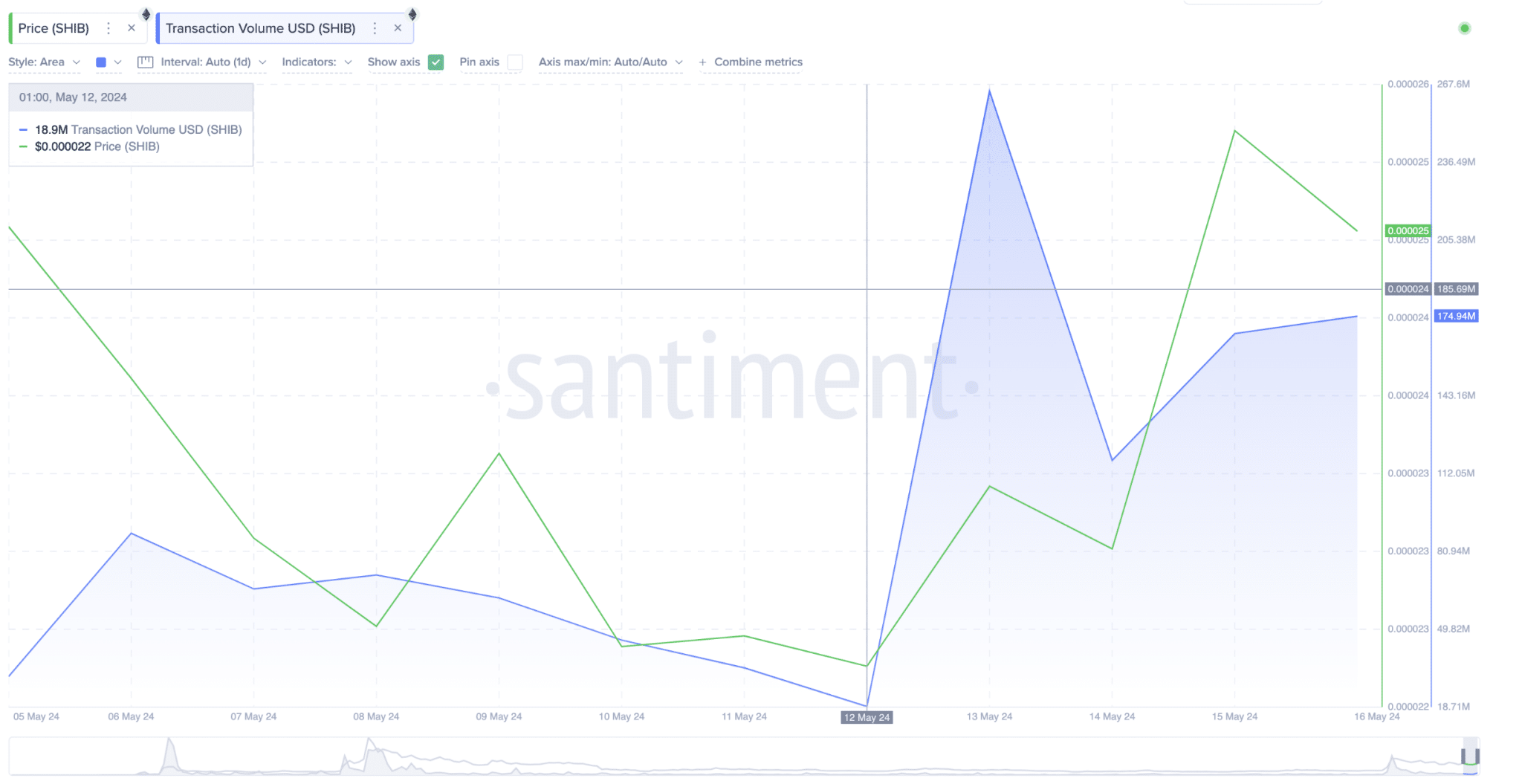Image resolution: width=1522 pixels, height=784 pixels.
Task: Click the 185.69M crosshair axis label
Action: tap(1456, 289)
